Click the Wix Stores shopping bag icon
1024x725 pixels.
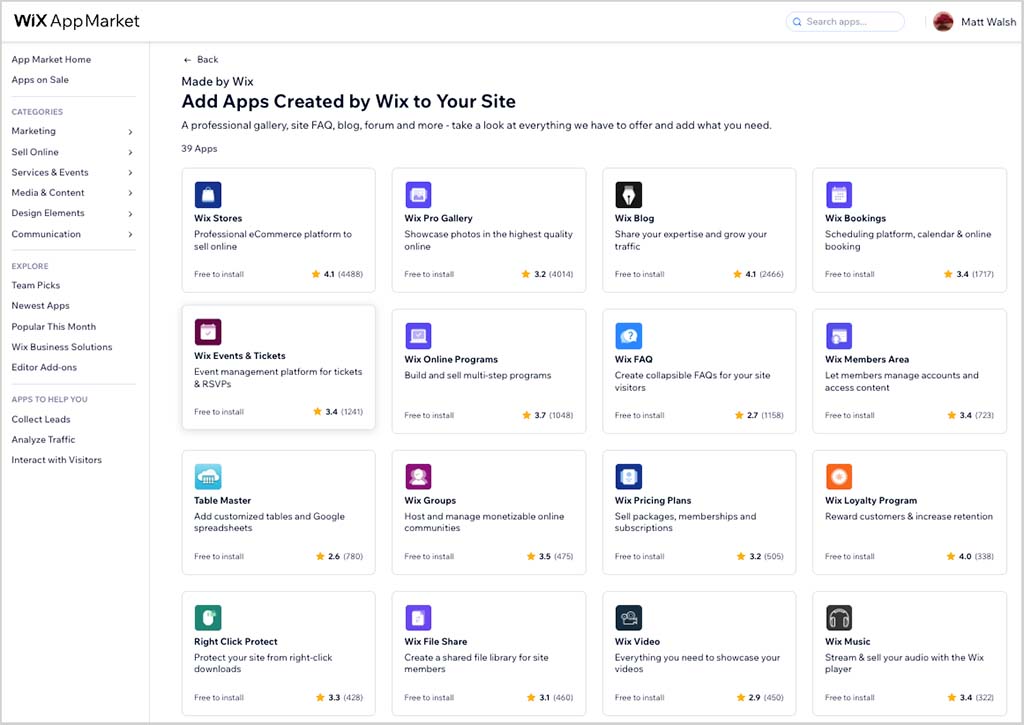[208, 195]
